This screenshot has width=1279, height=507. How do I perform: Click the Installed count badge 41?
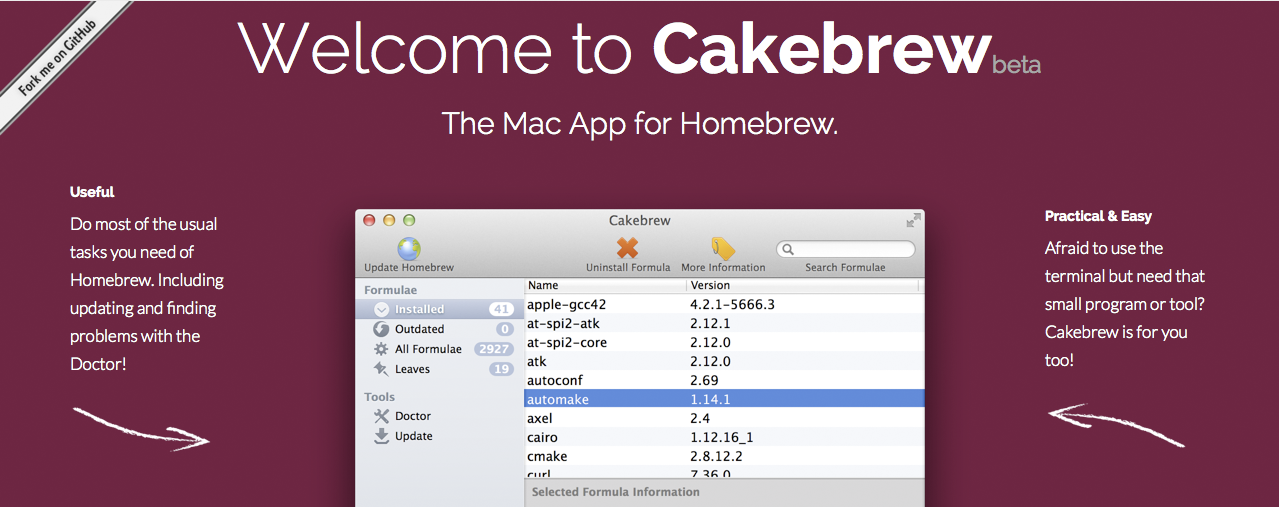(x=501, y=309)
